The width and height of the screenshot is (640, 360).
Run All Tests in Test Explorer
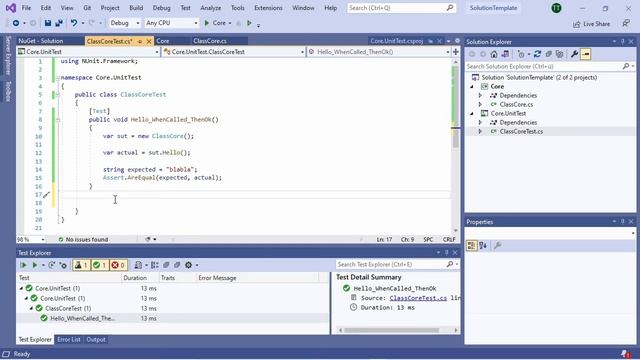coord(23,265)
